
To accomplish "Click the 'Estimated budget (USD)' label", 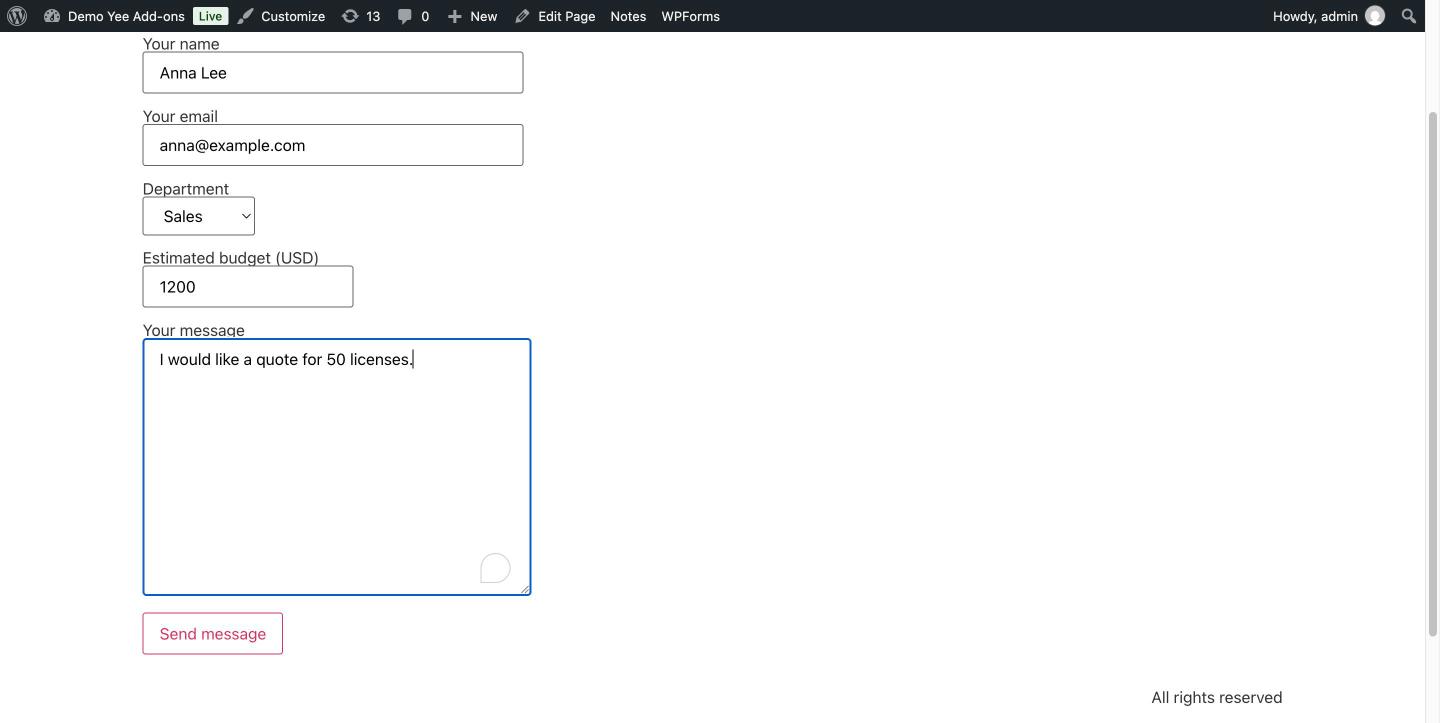I will tap(231, 257).
